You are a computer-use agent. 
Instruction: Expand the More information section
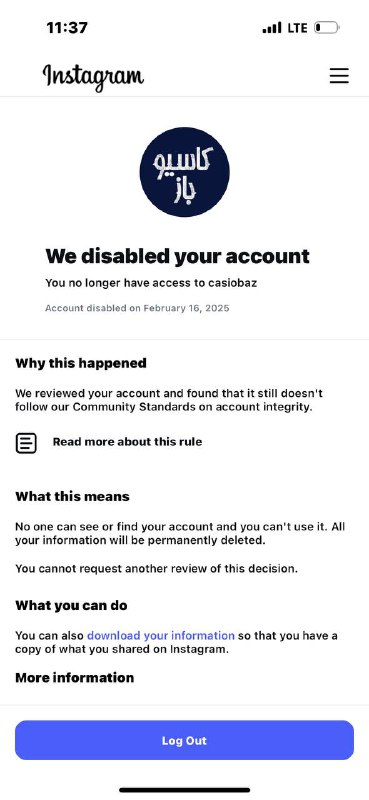click(75, 678)
